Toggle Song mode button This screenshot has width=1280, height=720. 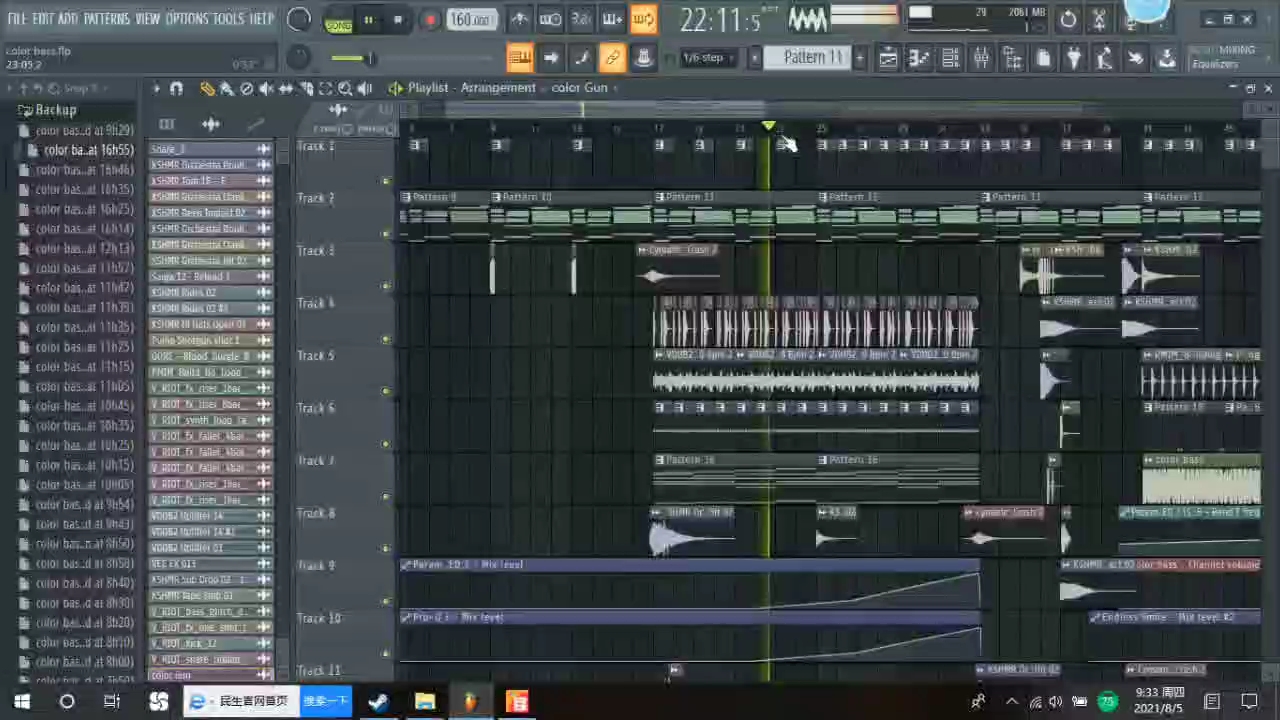[x=339, y=20]
